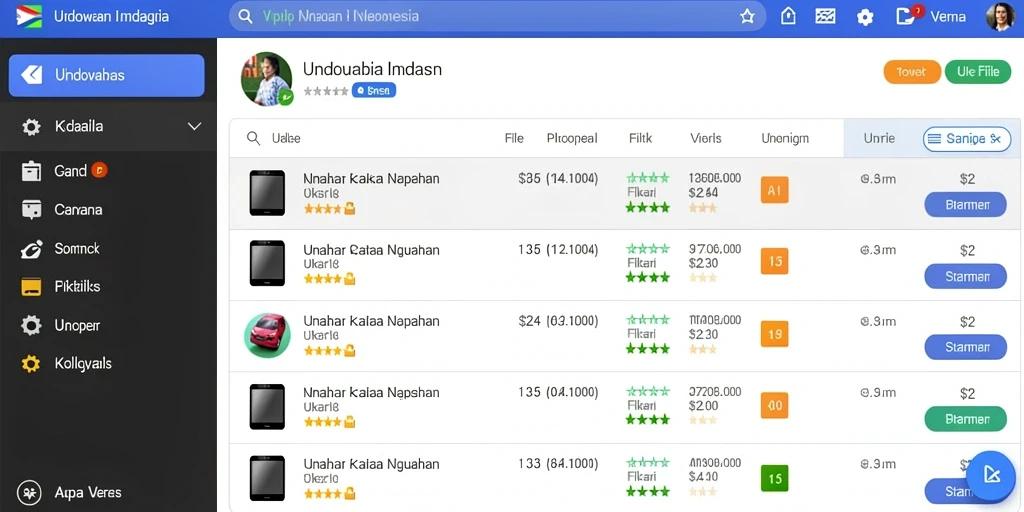This screenshot has height=512, width=1024.
Task: Click the yellow Kollgvails gear icon
Action: pos(31,364)
